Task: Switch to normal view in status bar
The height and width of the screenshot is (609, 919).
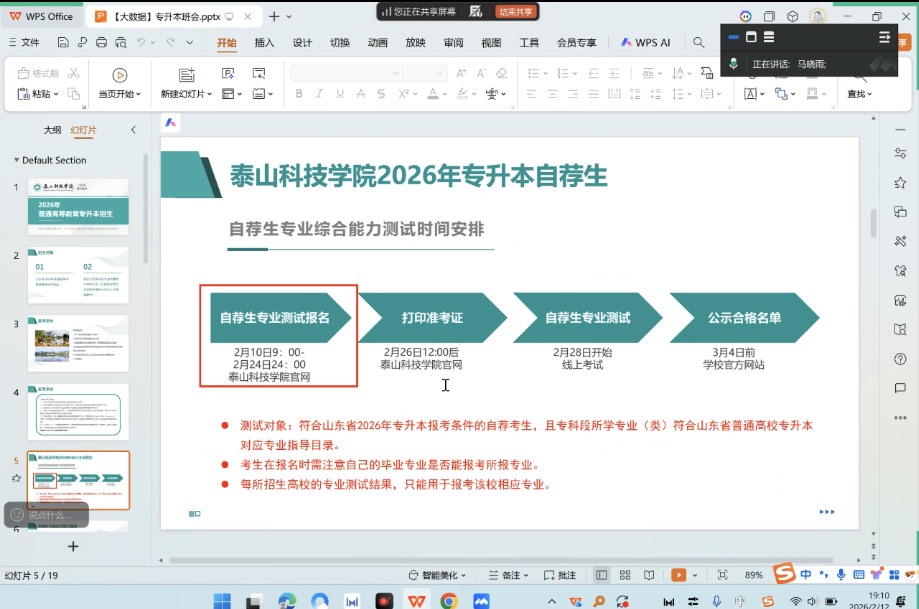Action: pos(601,575)
